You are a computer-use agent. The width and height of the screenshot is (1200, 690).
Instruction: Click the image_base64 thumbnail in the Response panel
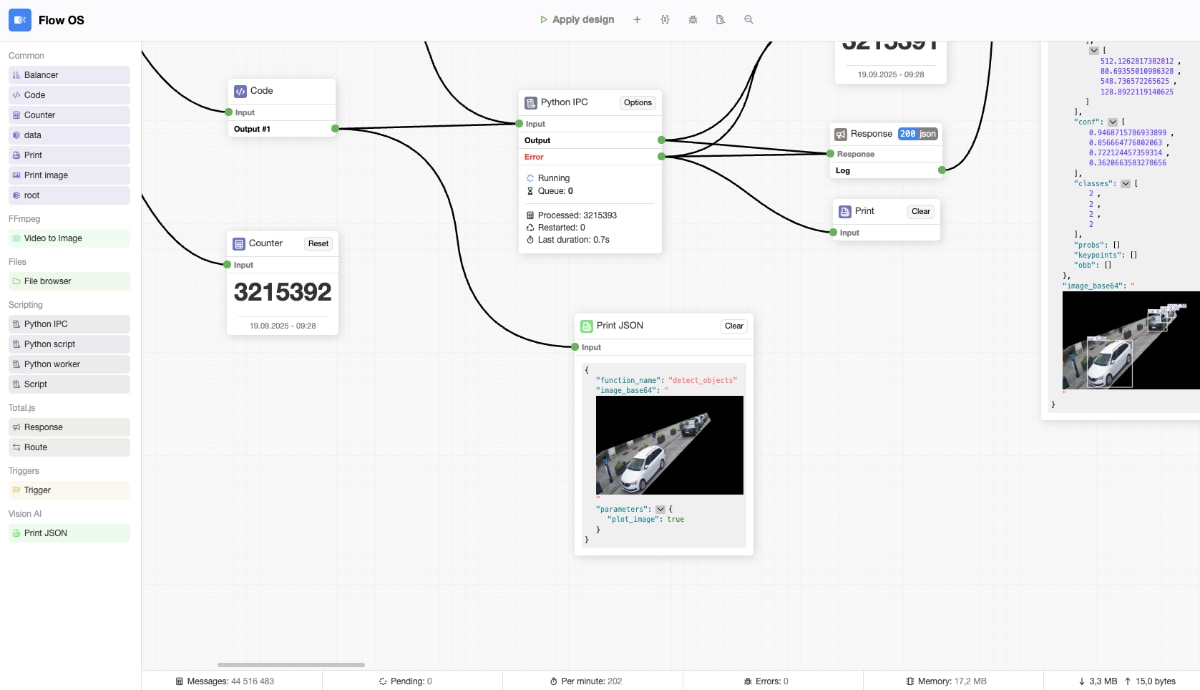[1131, 340]
